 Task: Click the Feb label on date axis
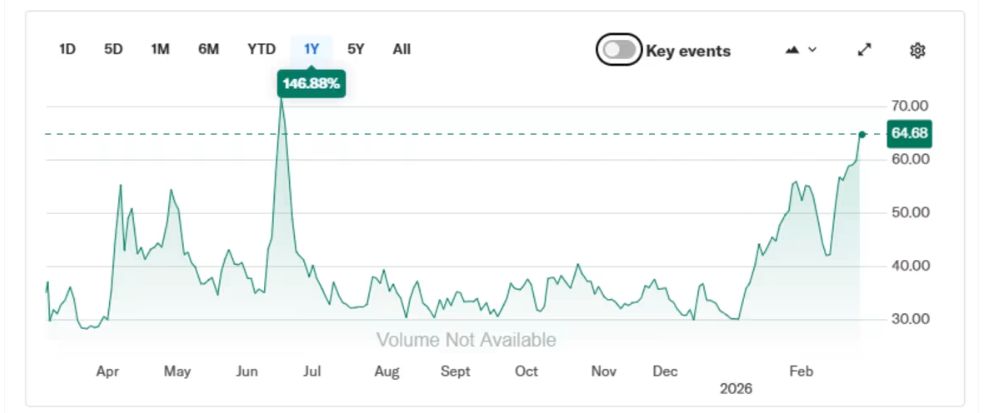pos(801,371)
